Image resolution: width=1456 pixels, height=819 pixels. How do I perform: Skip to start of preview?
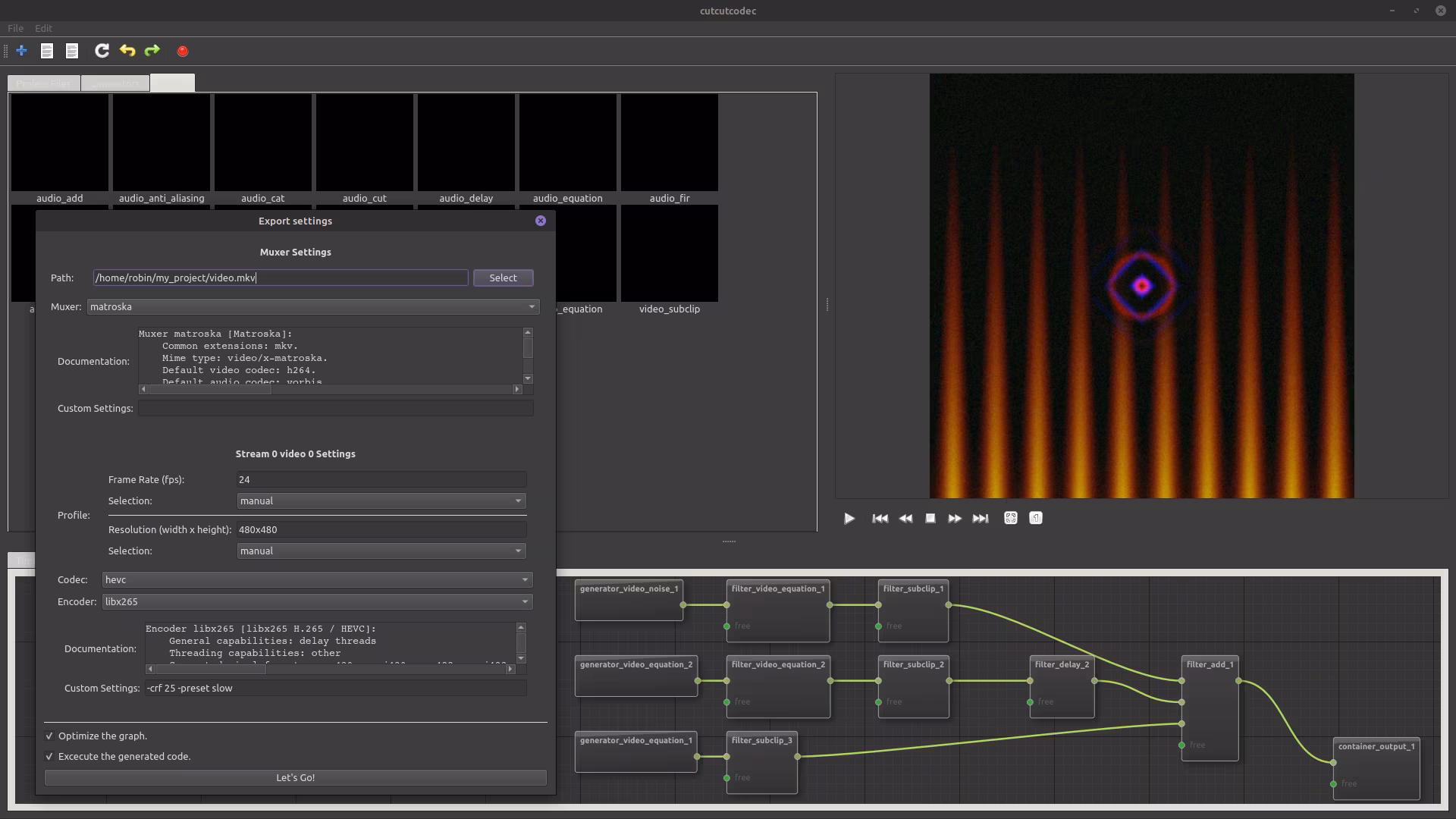880,519
